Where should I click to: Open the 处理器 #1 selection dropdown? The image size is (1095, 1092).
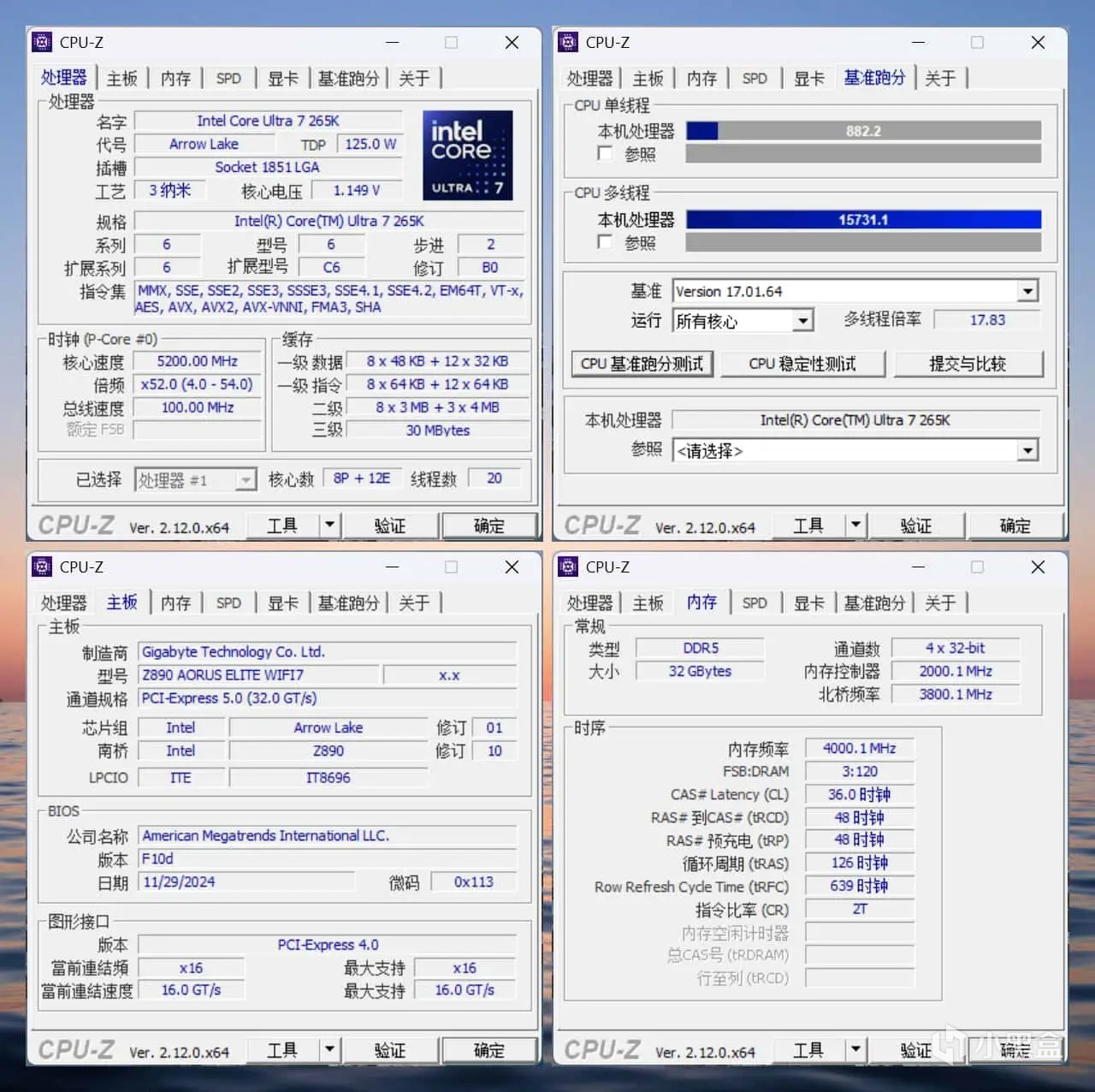pos(246,480)
